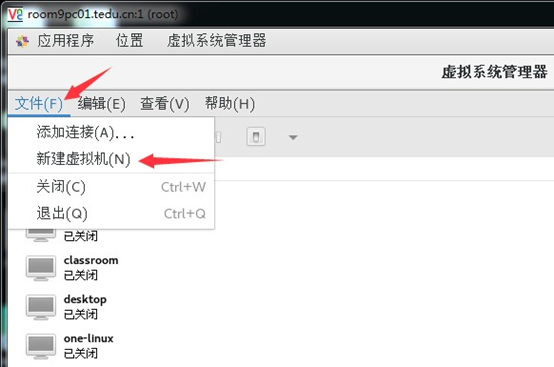Click the one-linux VM name
Viewport: 554px width, 367px height.
[88, 338]
